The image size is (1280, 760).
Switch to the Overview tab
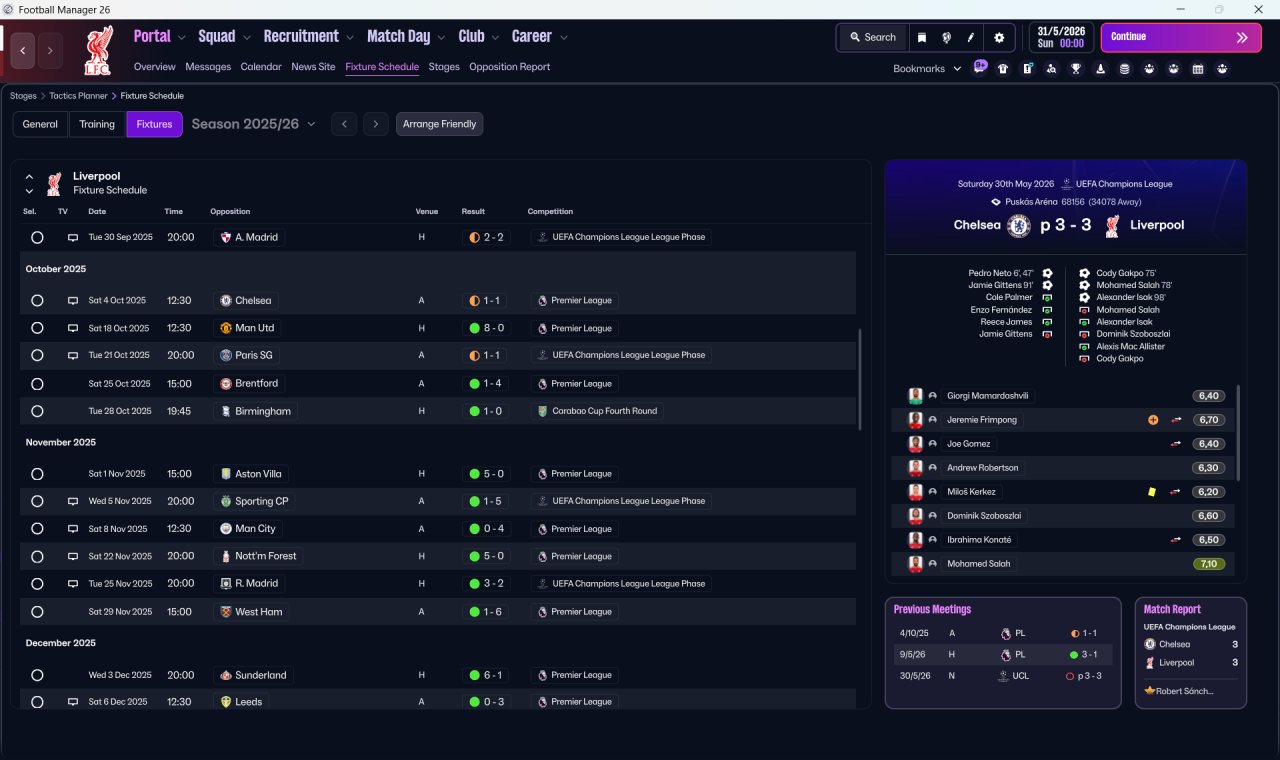[x=155, y=67]
